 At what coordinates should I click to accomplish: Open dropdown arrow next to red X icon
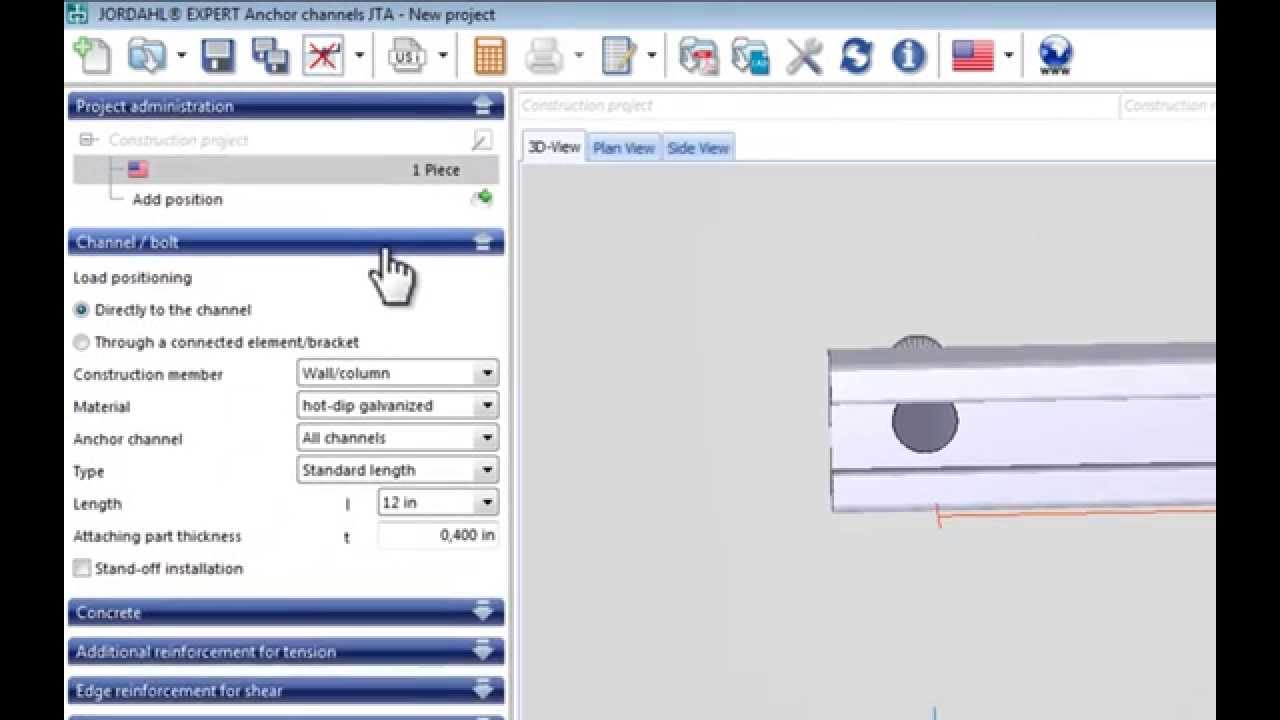(359, 55)
